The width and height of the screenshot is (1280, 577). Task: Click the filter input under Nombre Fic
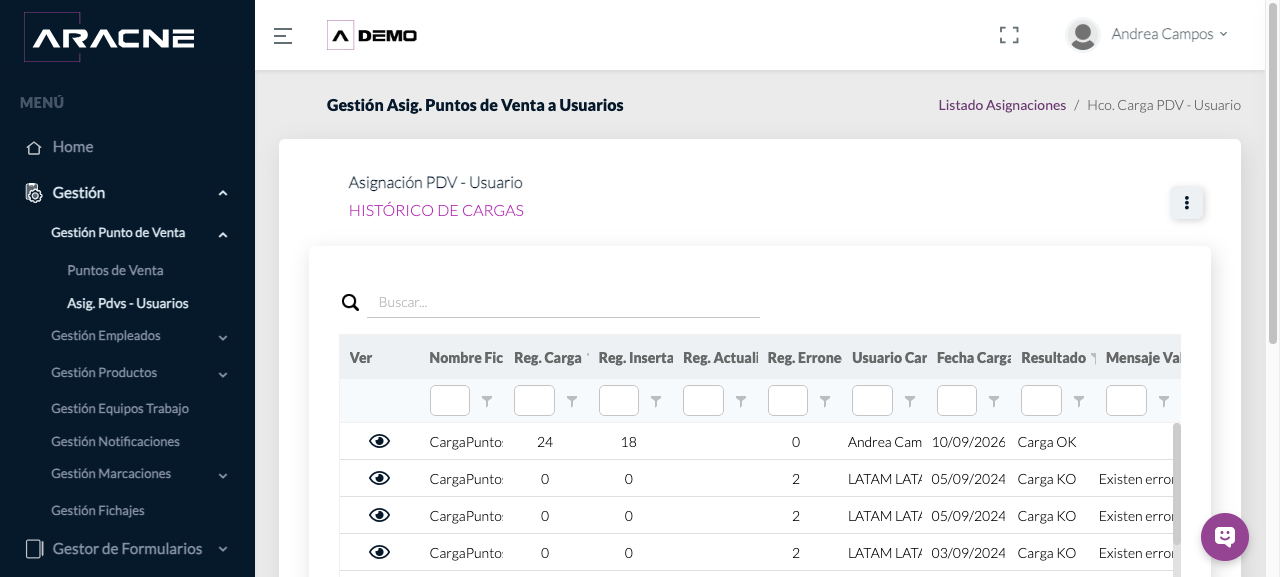click(x=450, y=401)
